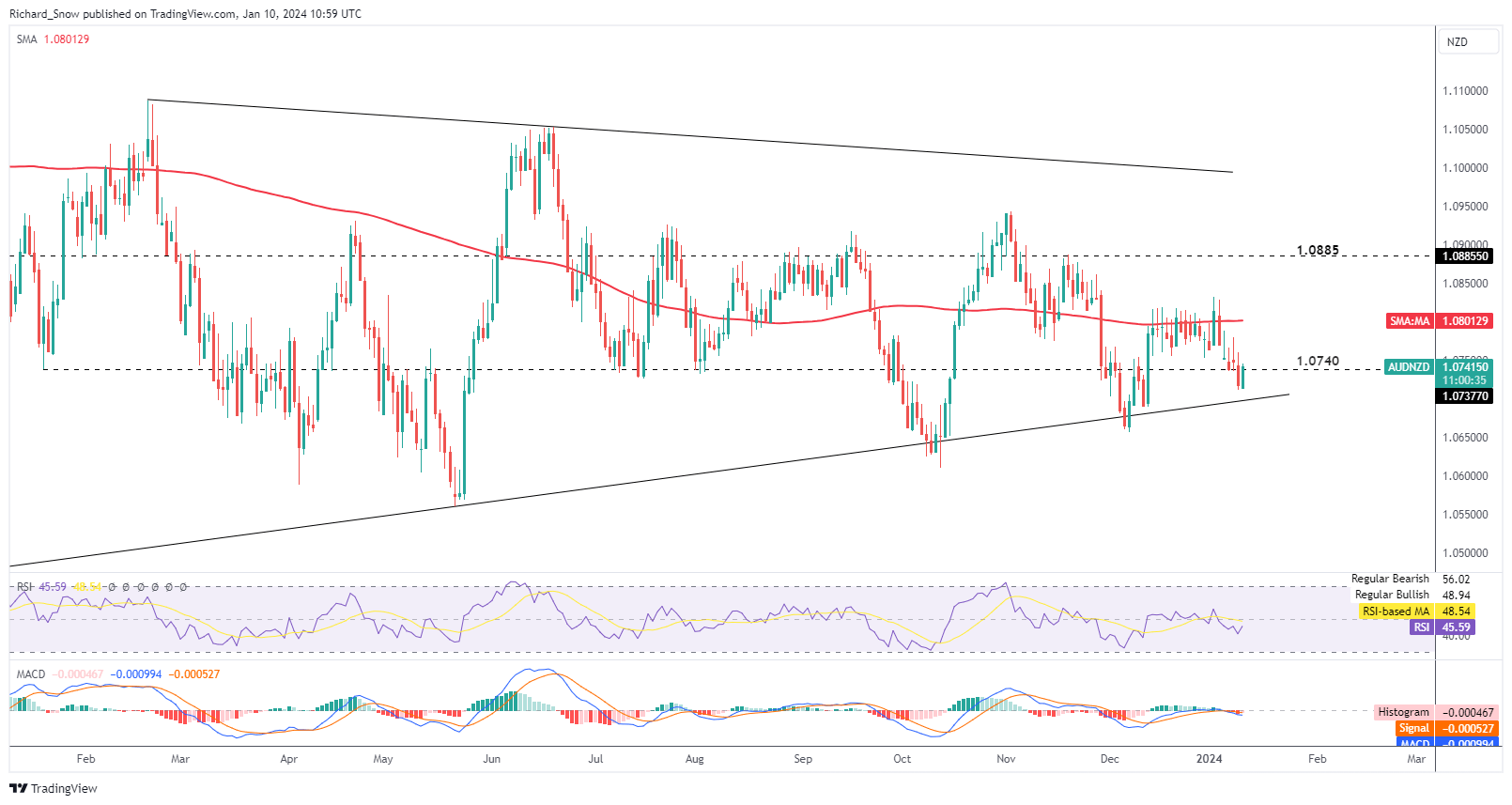Click the Sep label on the time axis
The image size is (1512, 805).
coord(803,759)
